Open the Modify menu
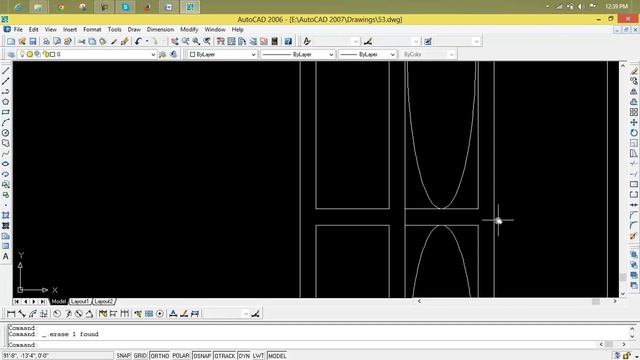 (189, 29)
